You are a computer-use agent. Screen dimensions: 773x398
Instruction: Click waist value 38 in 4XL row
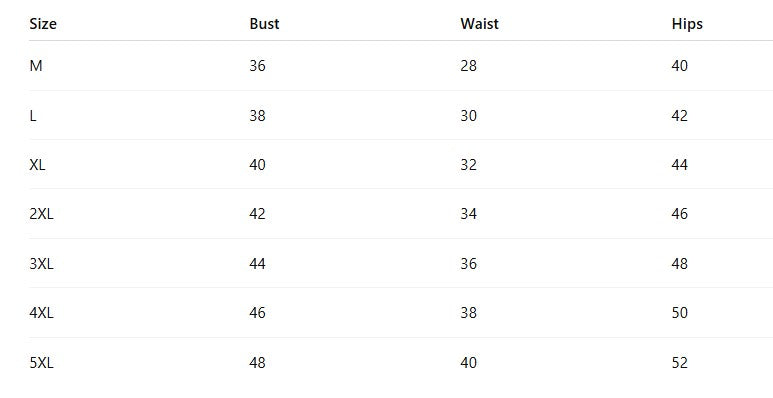click(468, 313)
